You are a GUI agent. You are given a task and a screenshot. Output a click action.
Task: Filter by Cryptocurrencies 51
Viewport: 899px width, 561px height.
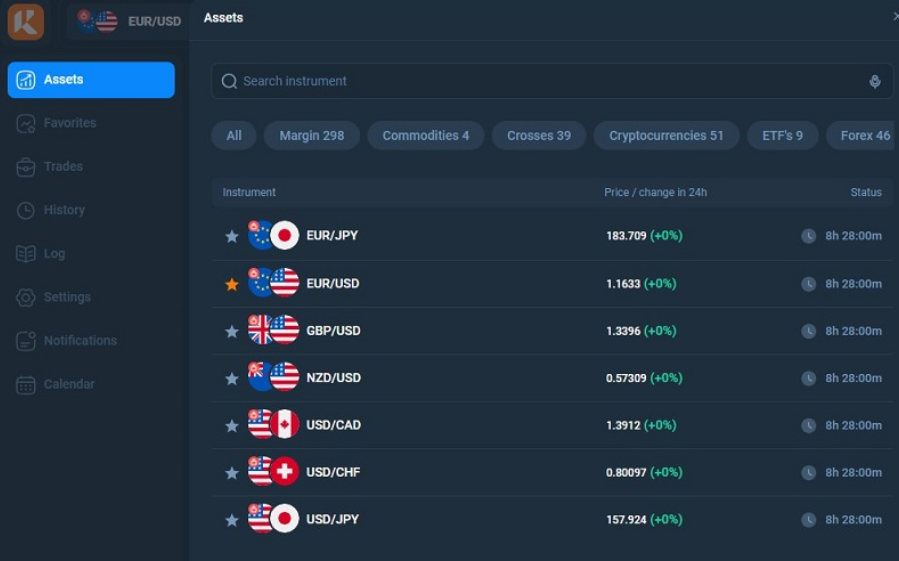pos(666,135)
